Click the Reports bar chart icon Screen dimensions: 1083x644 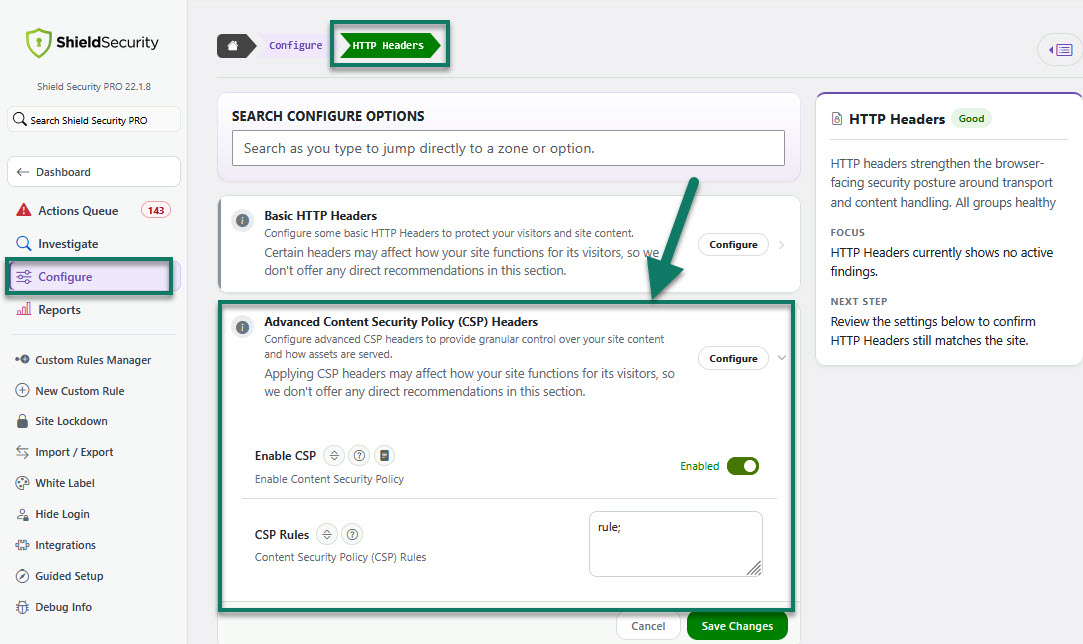23,309
